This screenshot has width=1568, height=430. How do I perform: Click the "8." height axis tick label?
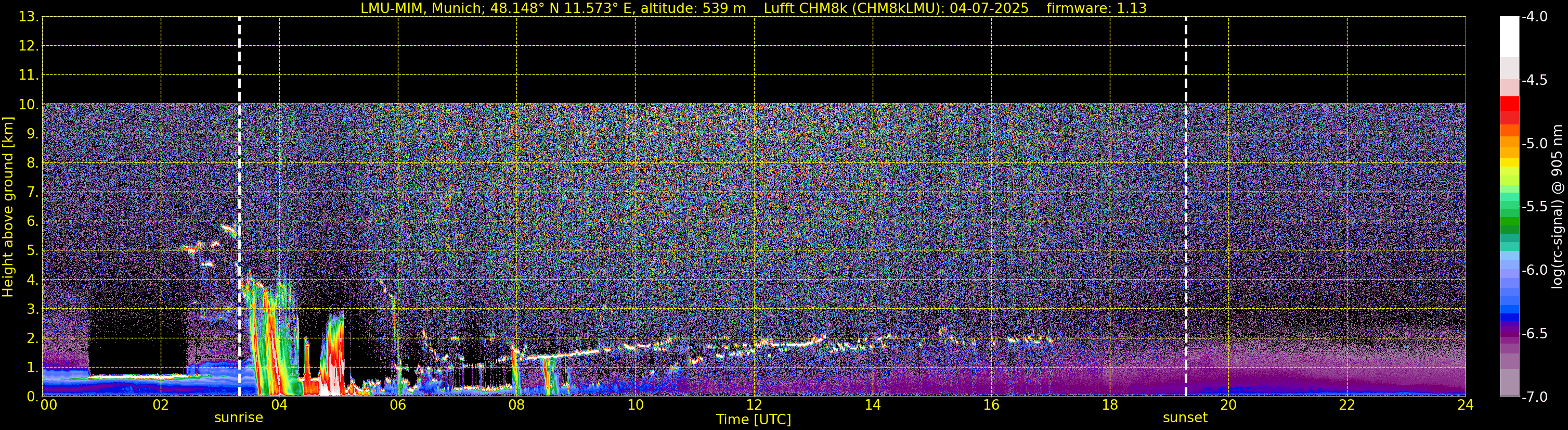point(32,162)
